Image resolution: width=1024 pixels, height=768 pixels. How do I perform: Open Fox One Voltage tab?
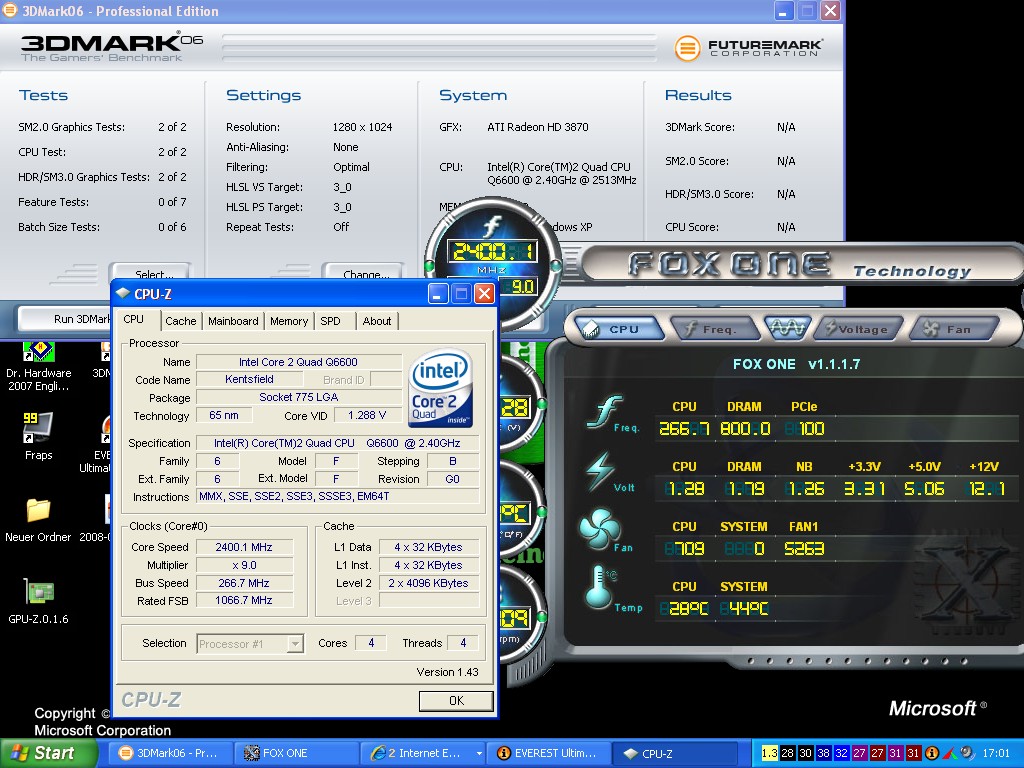[859, 328]
